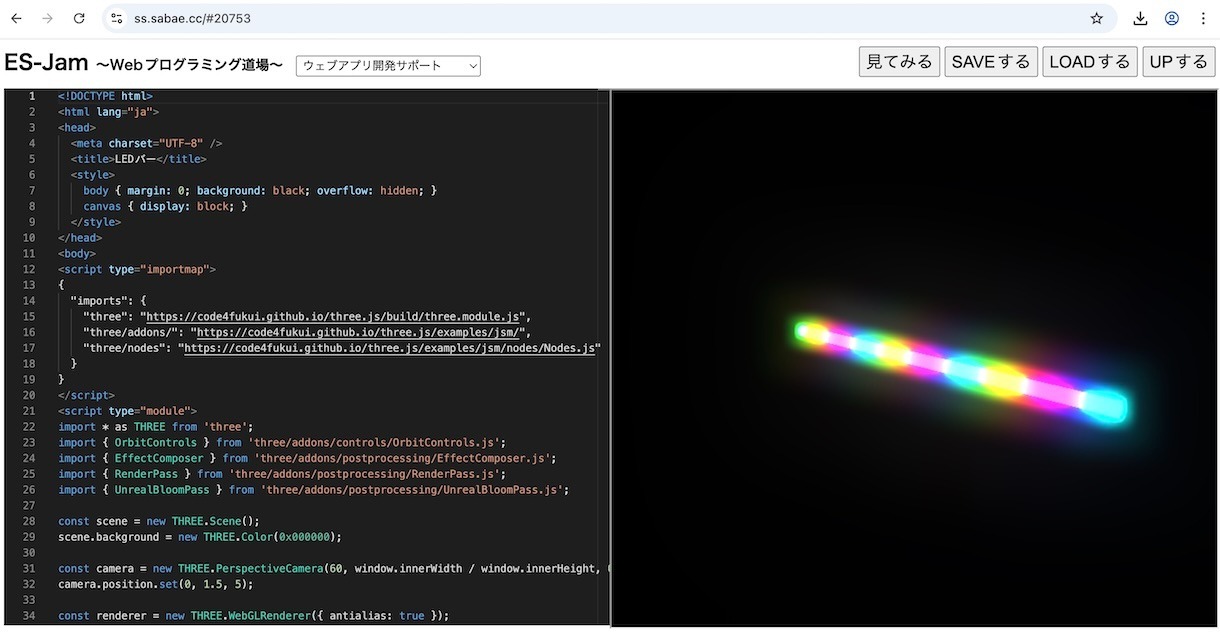
Task: Click the LOADする button
Action: pos(1090,62)
